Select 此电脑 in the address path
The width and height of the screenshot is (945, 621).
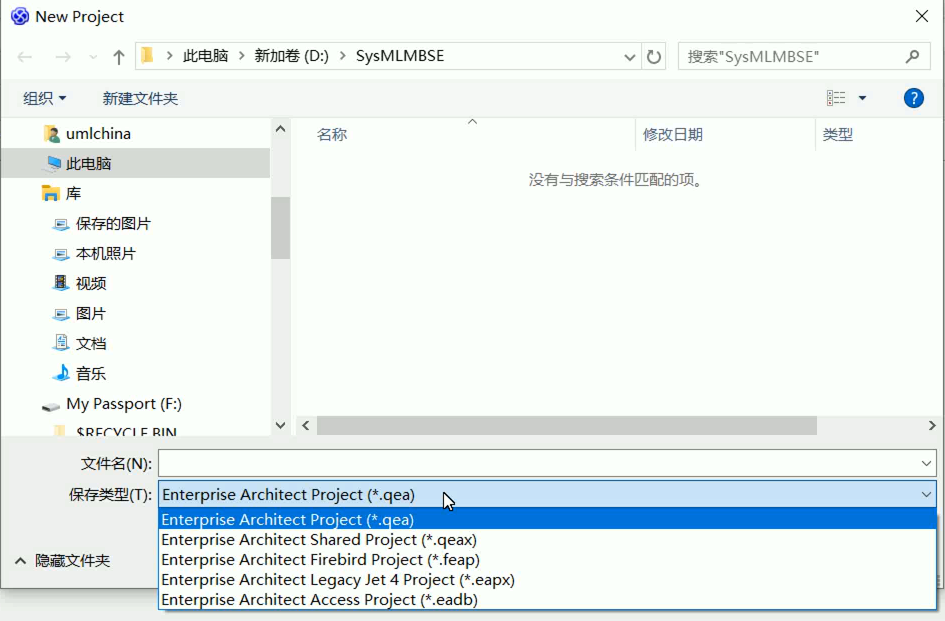206,56
